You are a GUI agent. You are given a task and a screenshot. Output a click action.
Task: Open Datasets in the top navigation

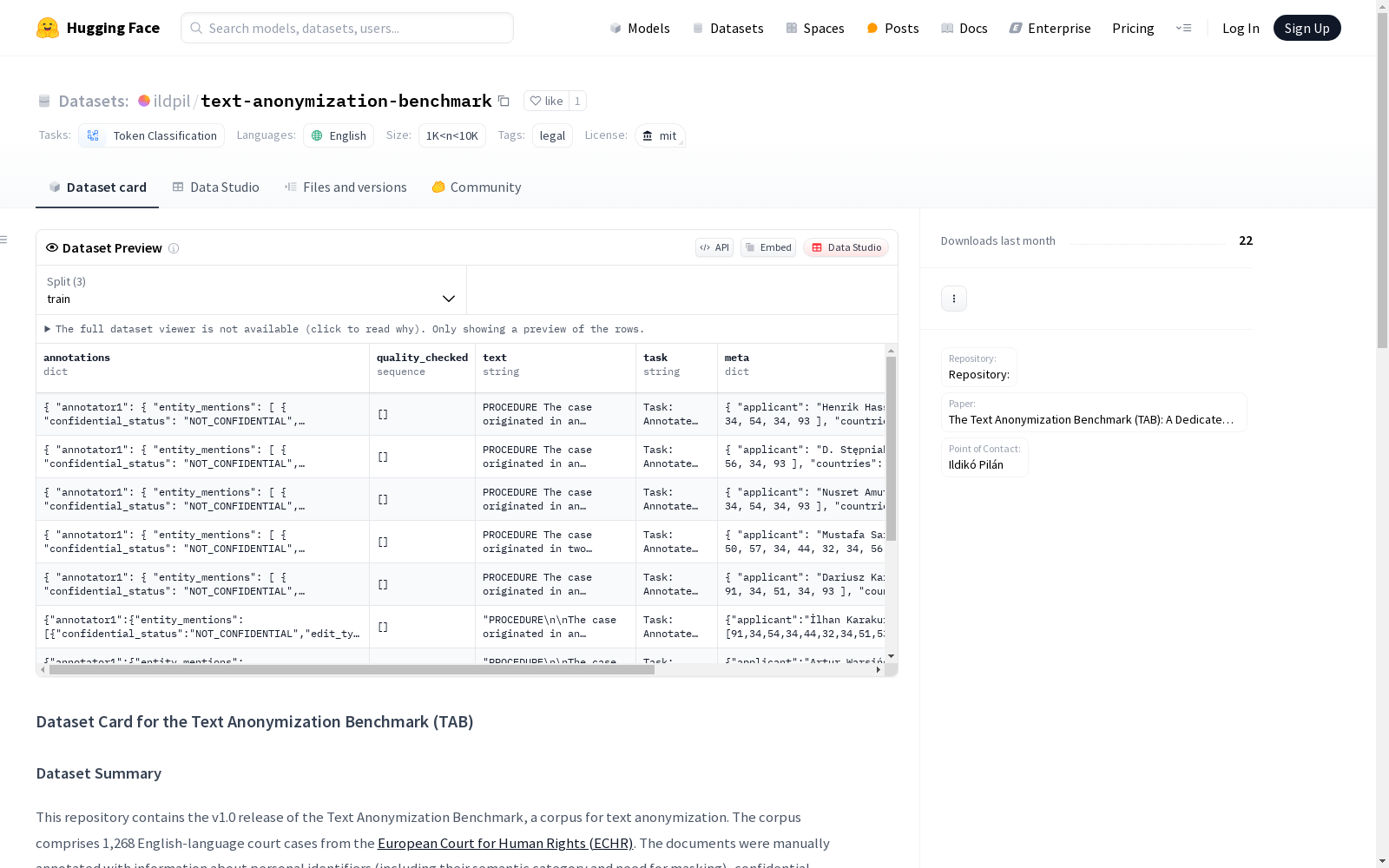point(727,28)
